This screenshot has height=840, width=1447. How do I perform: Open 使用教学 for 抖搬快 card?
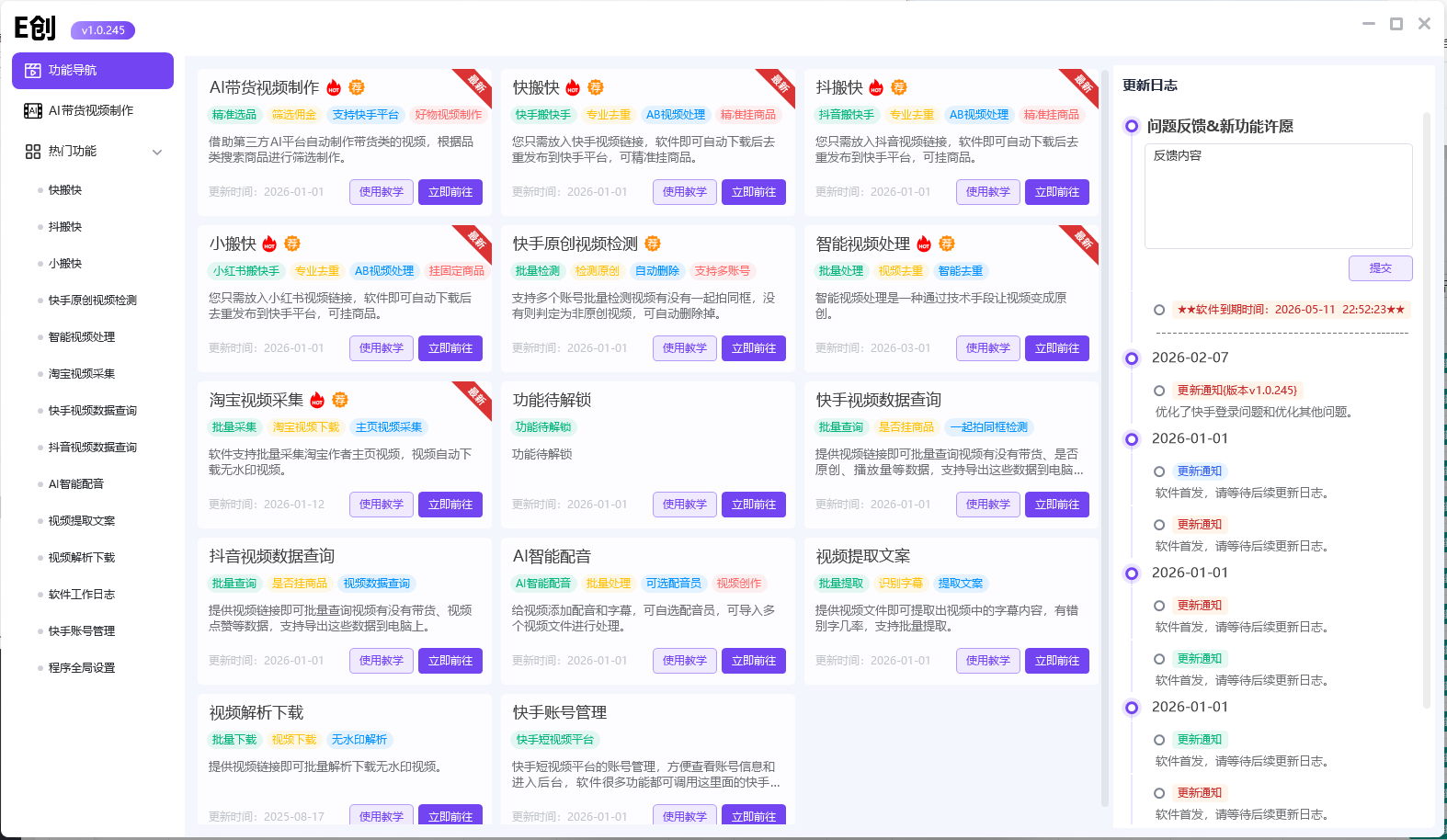(x=988, y=192)
